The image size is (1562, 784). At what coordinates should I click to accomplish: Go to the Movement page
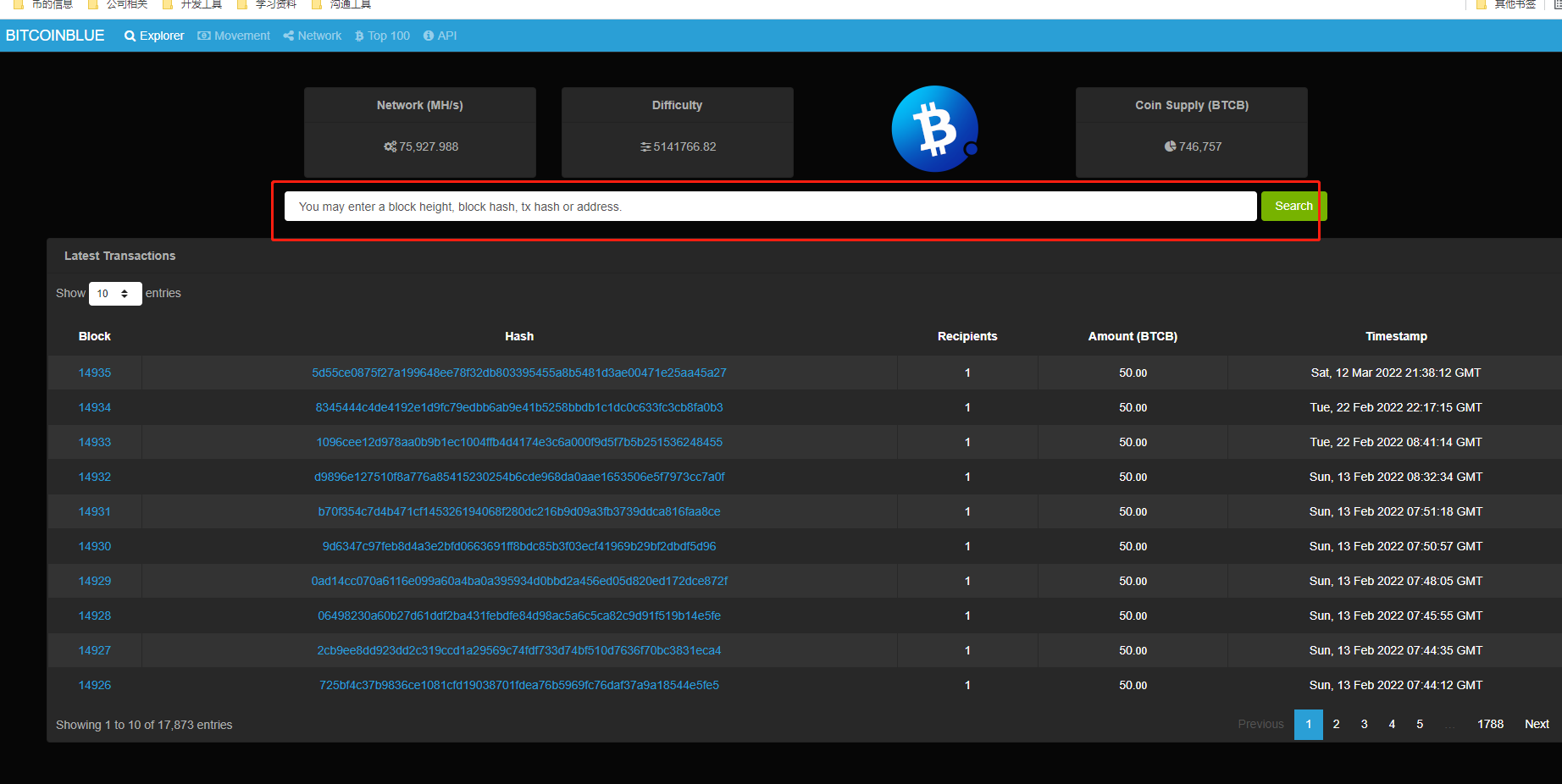pyautogui.click(x=241, y=36)
